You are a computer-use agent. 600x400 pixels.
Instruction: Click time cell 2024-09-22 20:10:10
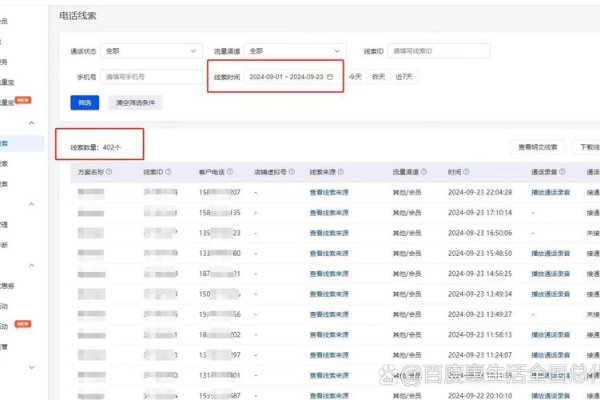tap(480, 395)
